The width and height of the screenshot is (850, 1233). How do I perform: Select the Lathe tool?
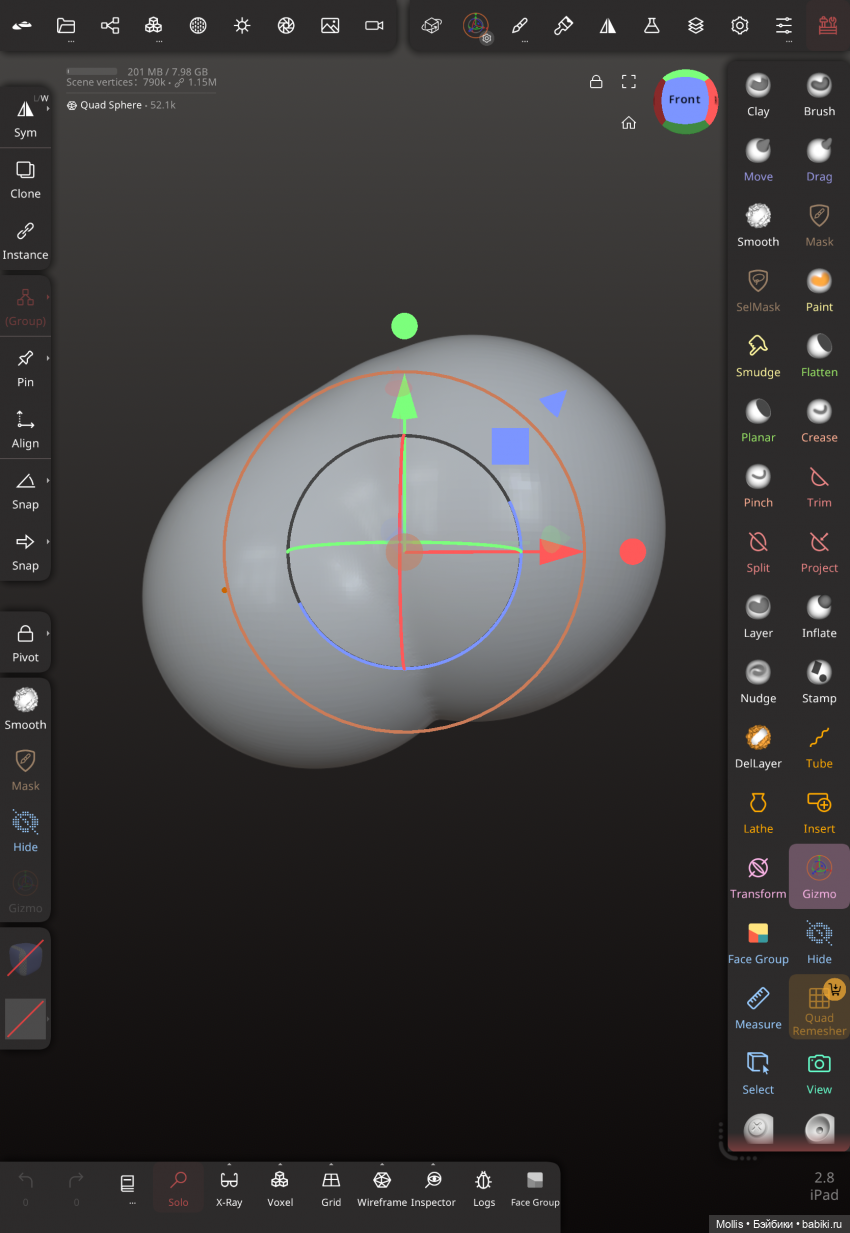point(758,812)
